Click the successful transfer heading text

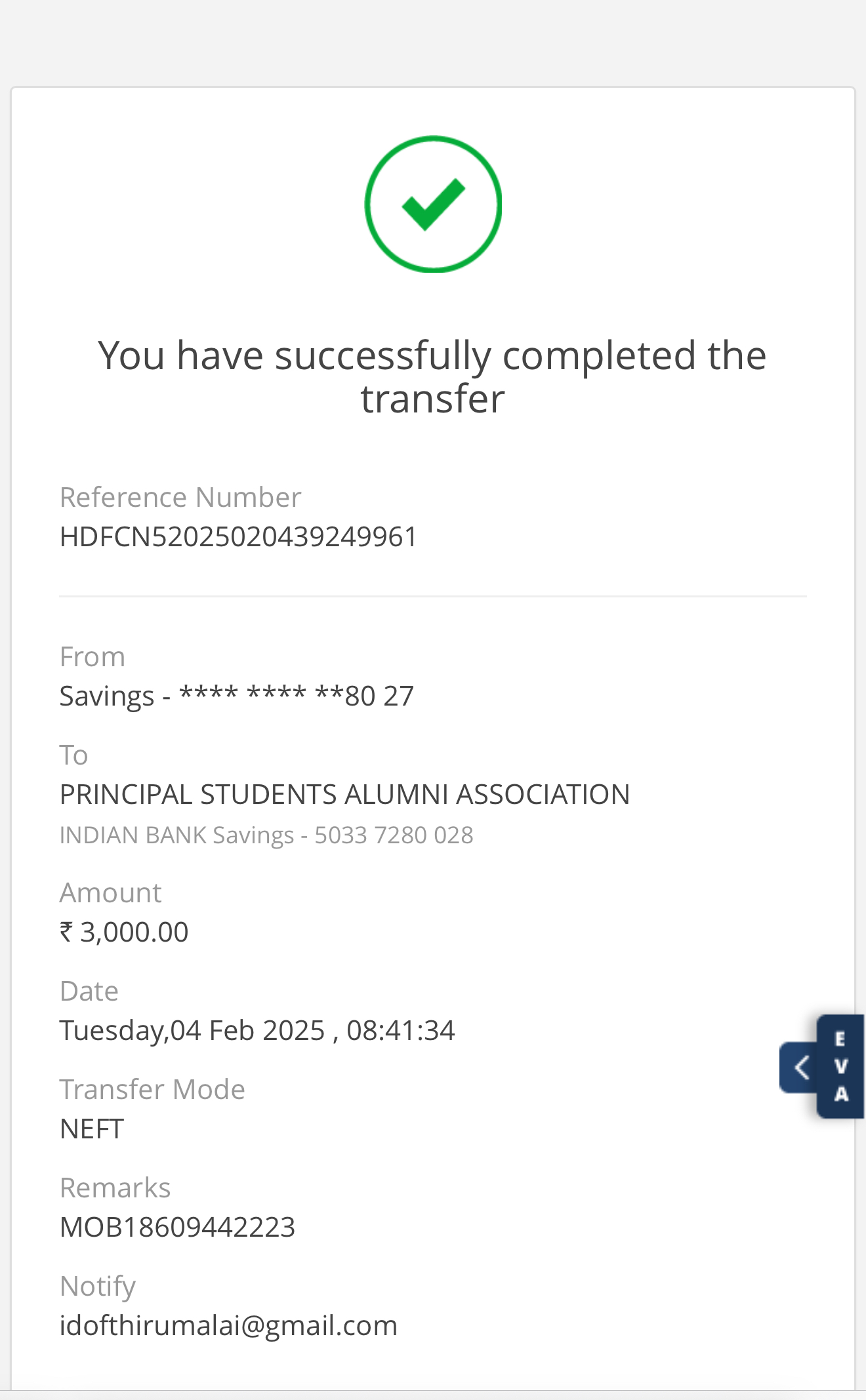tap(432, 376)
